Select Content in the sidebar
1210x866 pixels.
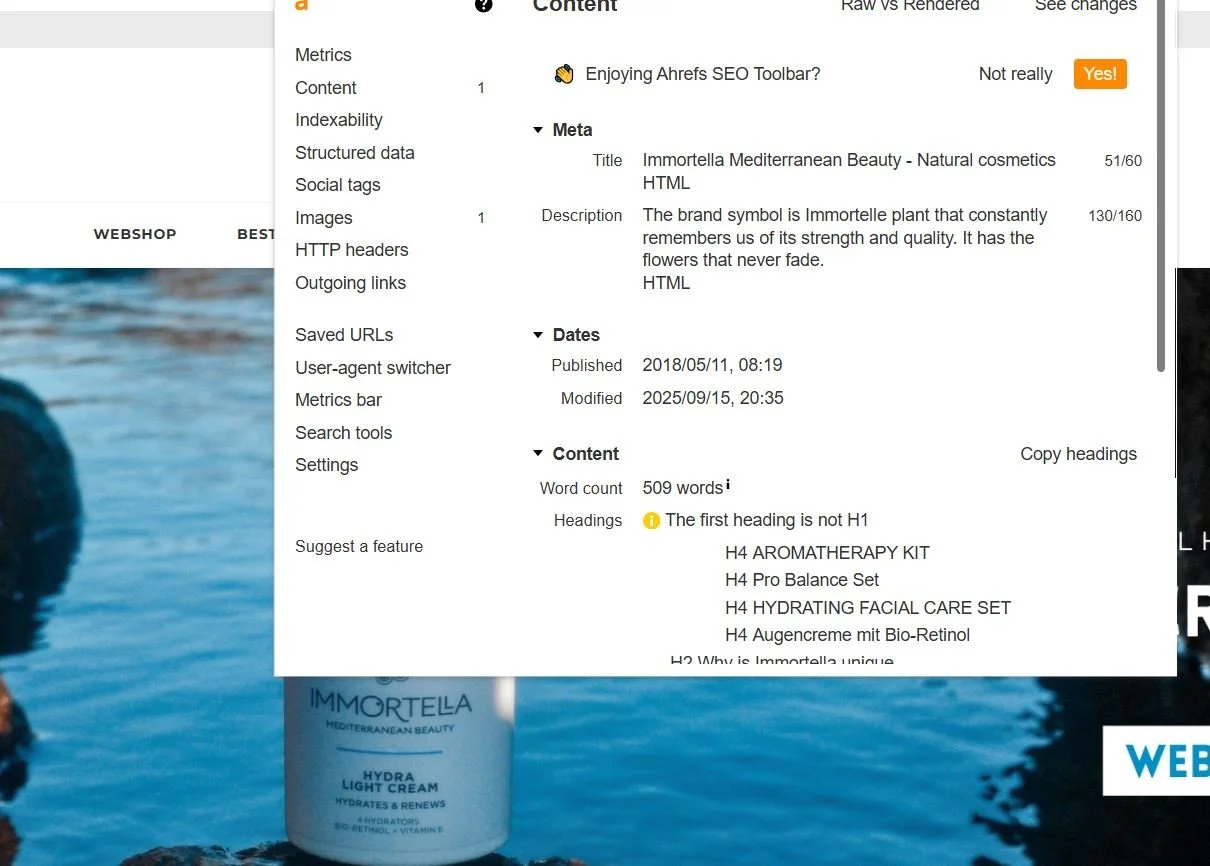pyautogui.click(x=326, y=88)
